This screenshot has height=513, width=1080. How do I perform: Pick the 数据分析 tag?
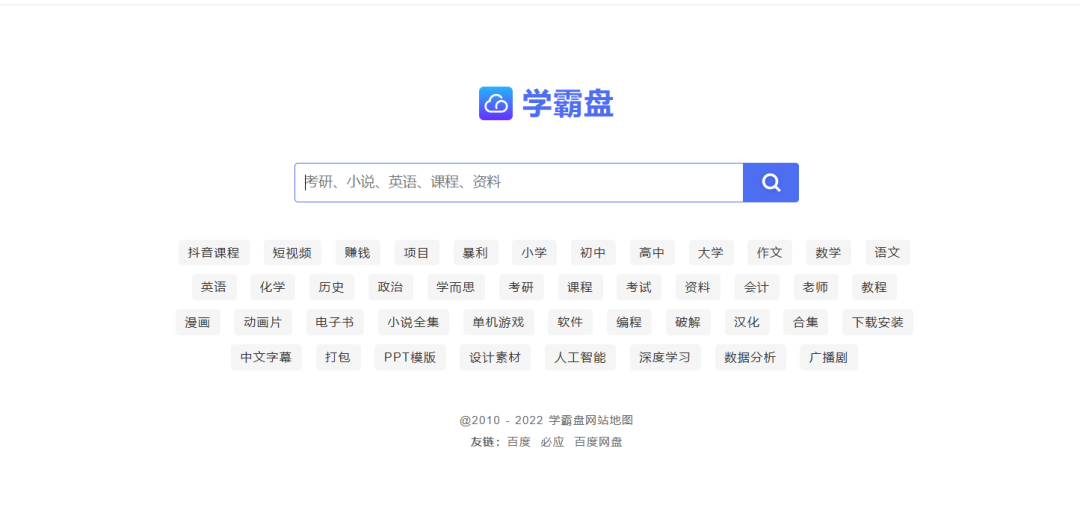(750, 357)
